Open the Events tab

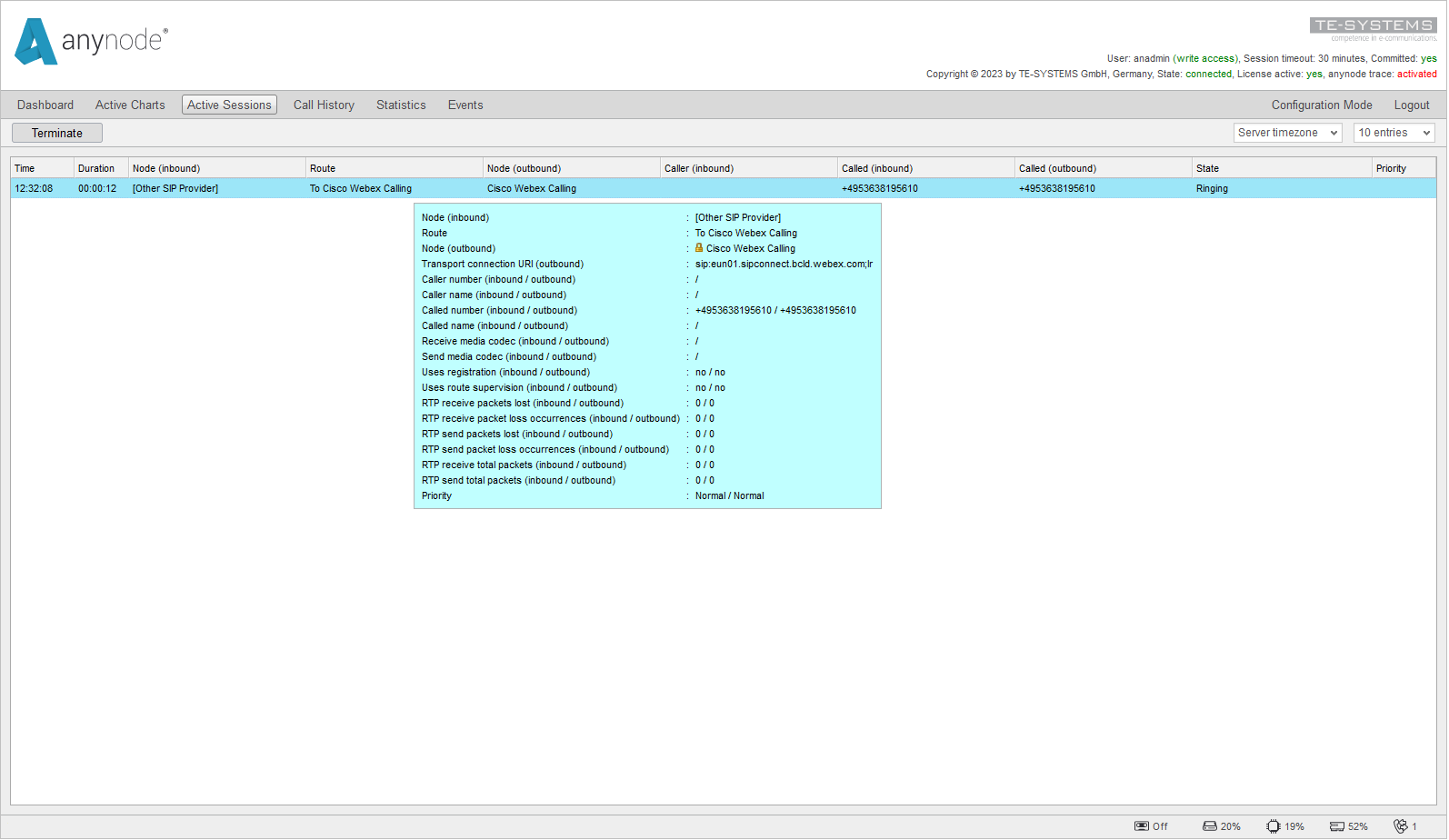[465, 105]
